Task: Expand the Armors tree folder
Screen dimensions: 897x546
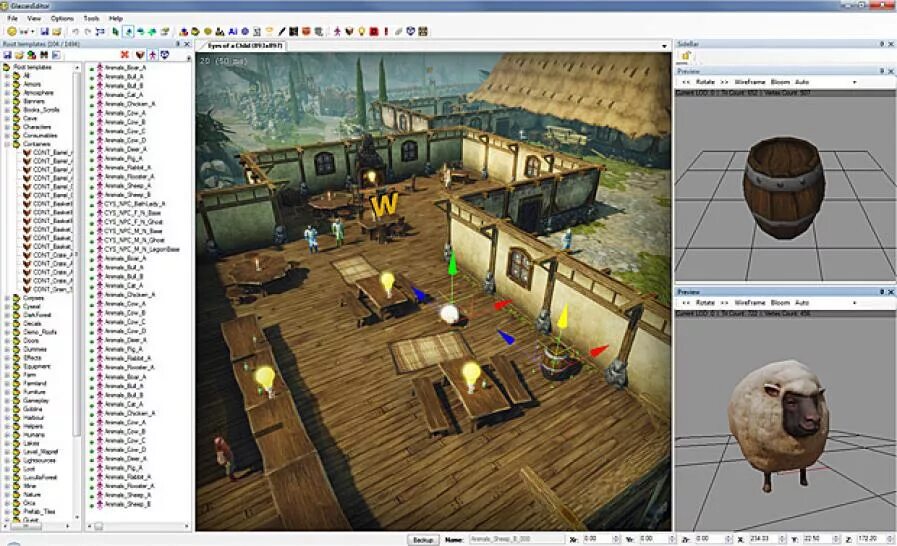Action: (x=7, y=84)
